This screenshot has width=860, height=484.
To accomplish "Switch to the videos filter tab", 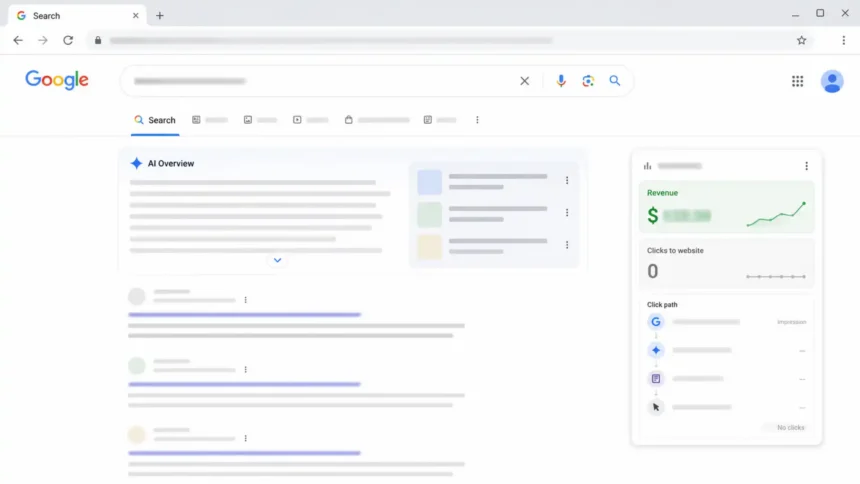I will coord(310,120).
